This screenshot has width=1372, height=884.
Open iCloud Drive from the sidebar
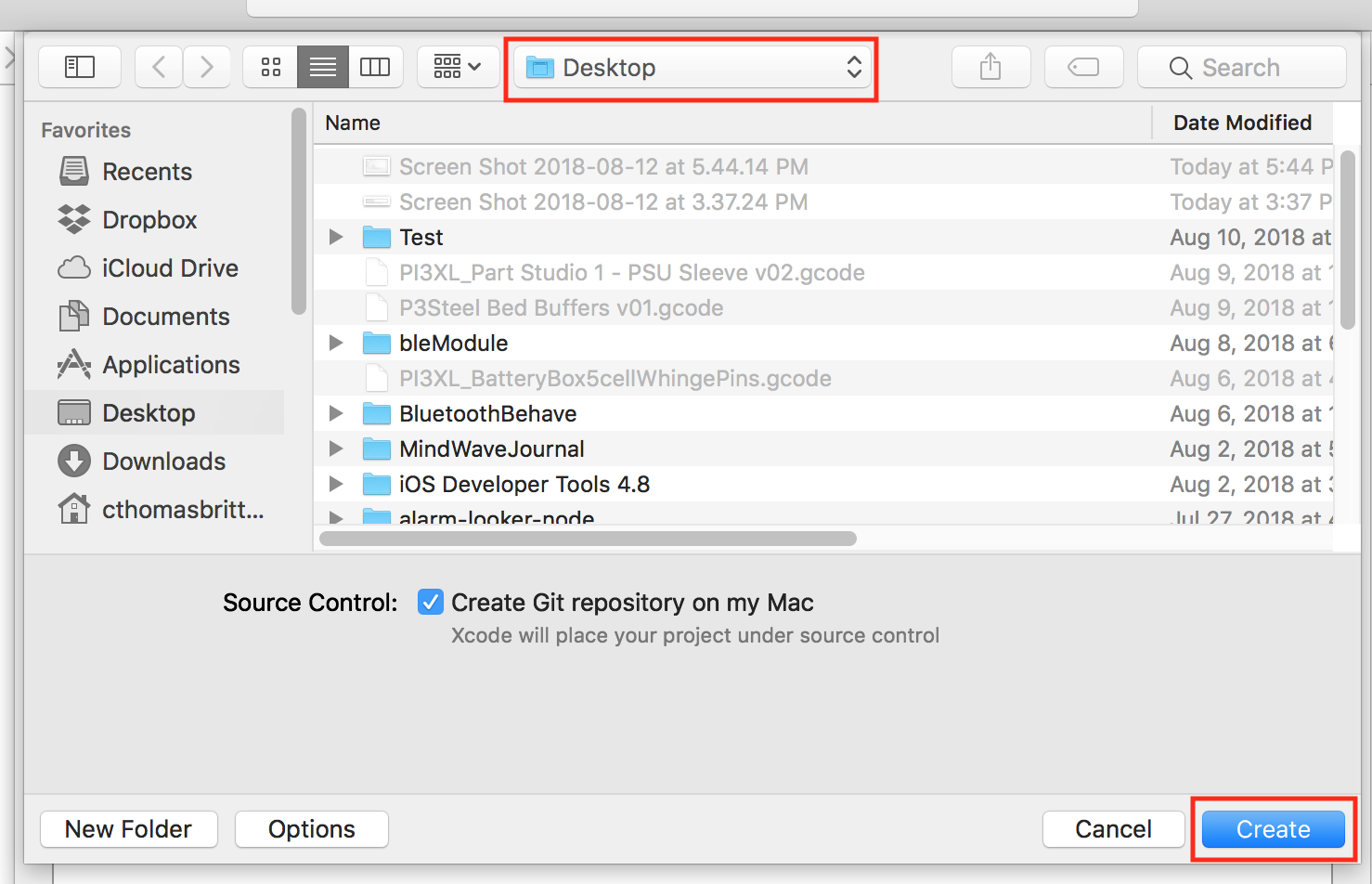(x=170, y=267)
